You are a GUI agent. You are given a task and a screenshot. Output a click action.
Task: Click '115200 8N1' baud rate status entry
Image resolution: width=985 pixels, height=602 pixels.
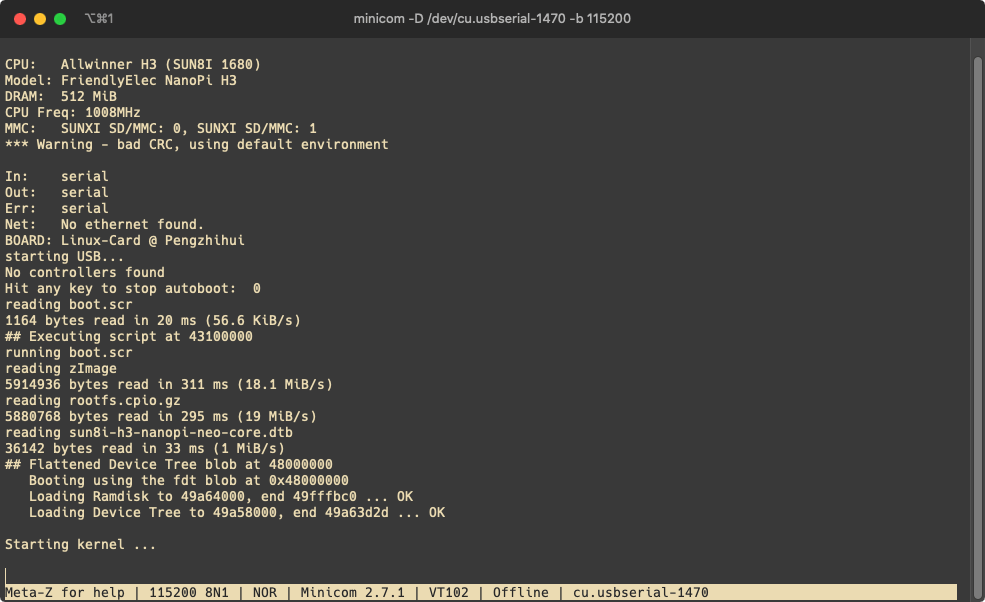(188, 593)
